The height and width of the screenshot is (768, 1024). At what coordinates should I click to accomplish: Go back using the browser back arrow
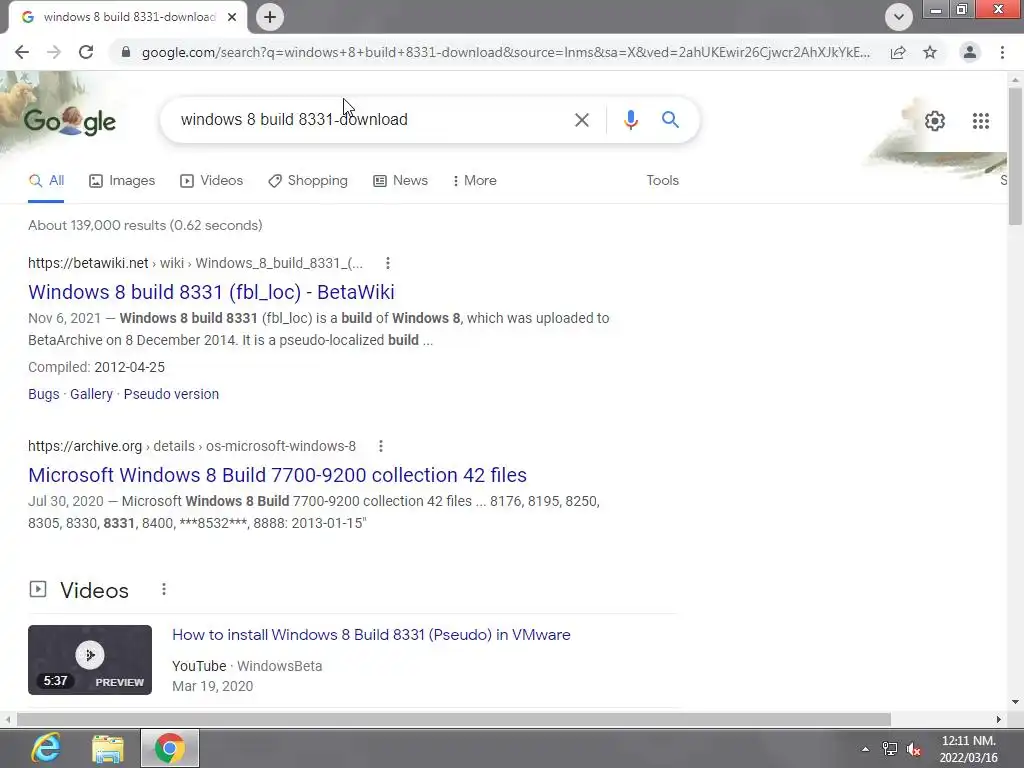click(22, 52)
